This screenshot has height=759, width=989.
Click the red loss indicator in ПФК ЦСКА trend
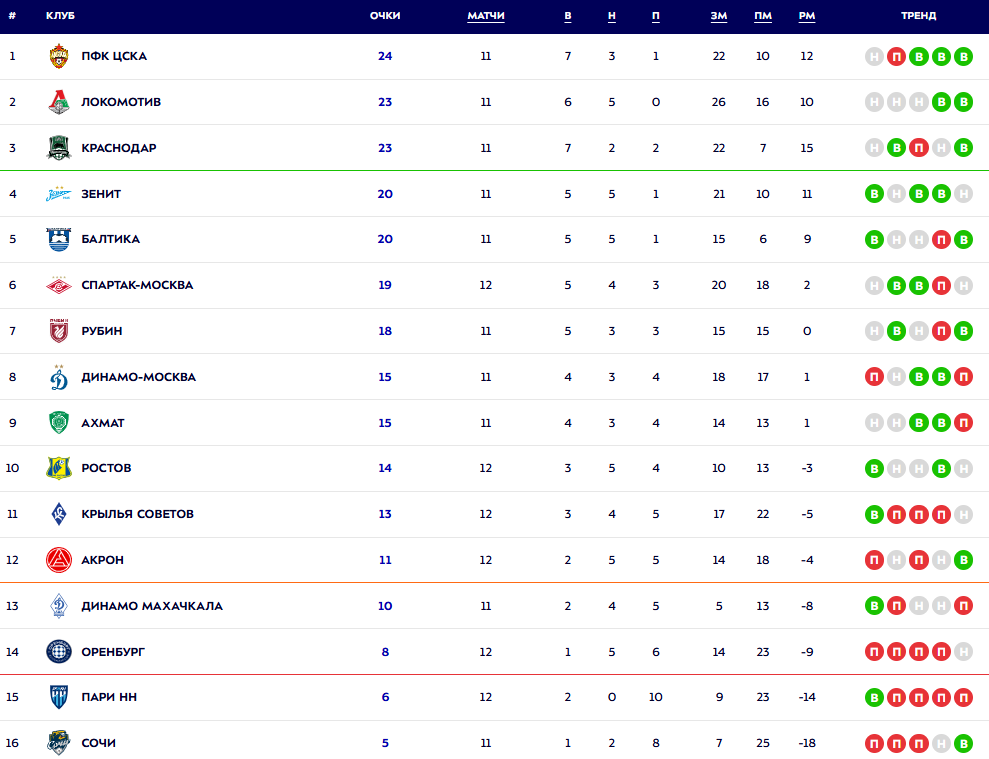[x=896, y=56]
